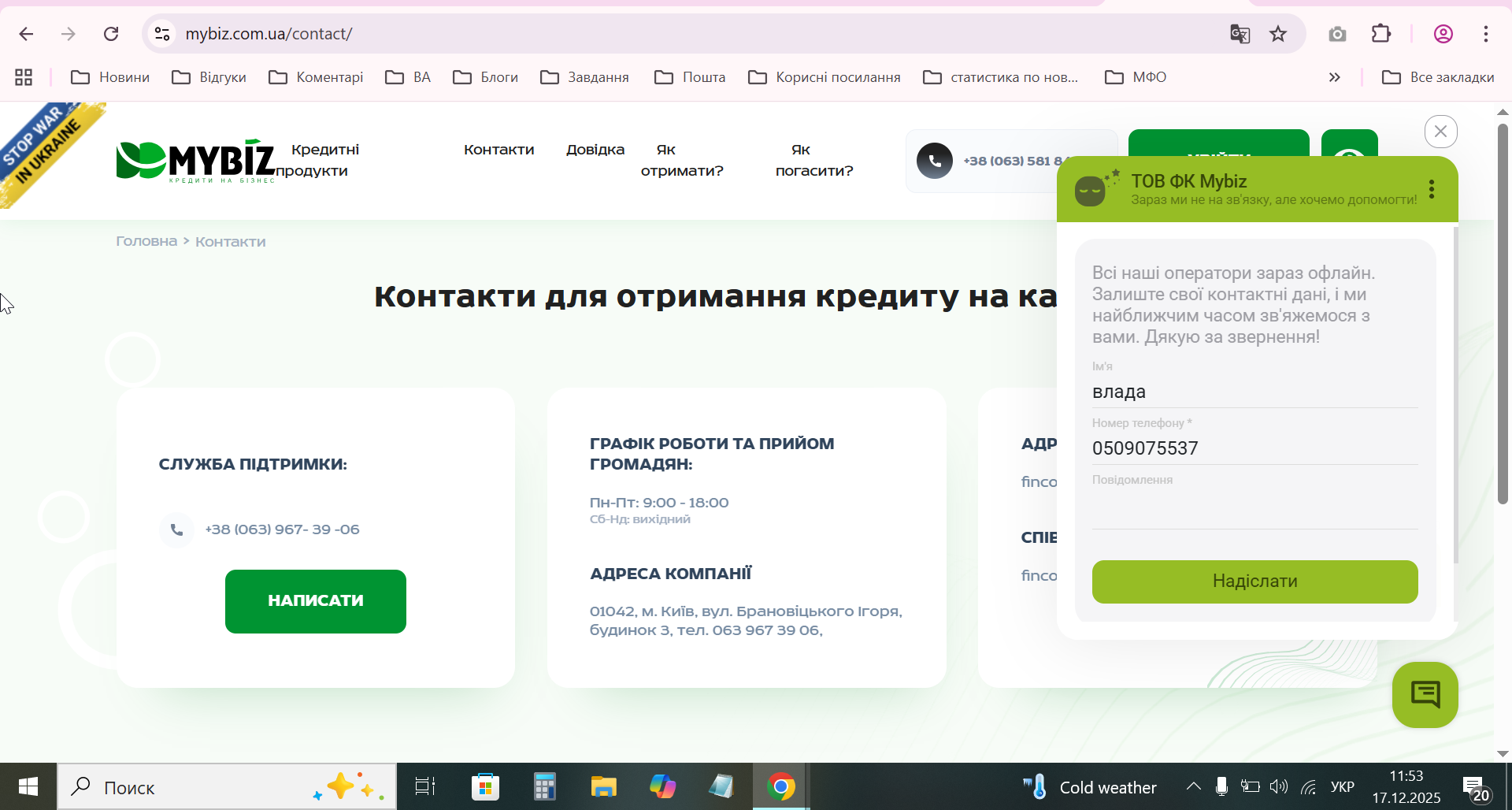Open the Новини bookmark folder

pyautogui.click(x=110, y=77)
